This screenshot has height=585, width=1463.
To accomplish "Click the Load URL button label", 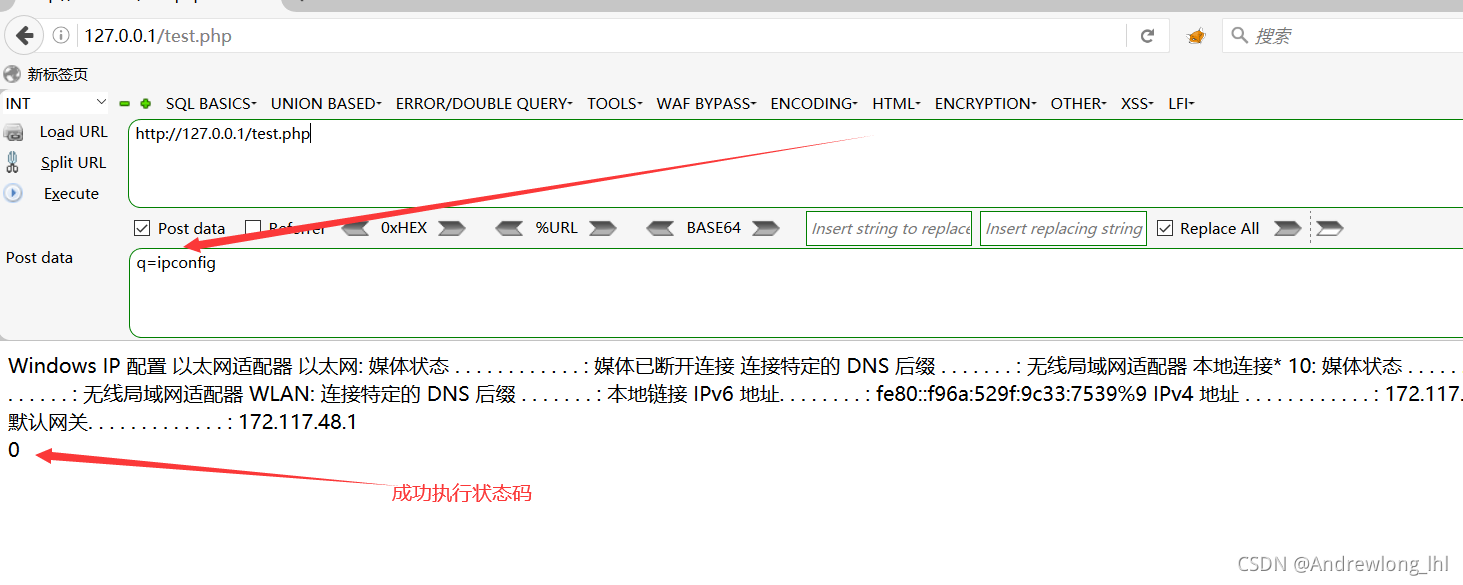I will click(x=73, y=132).
